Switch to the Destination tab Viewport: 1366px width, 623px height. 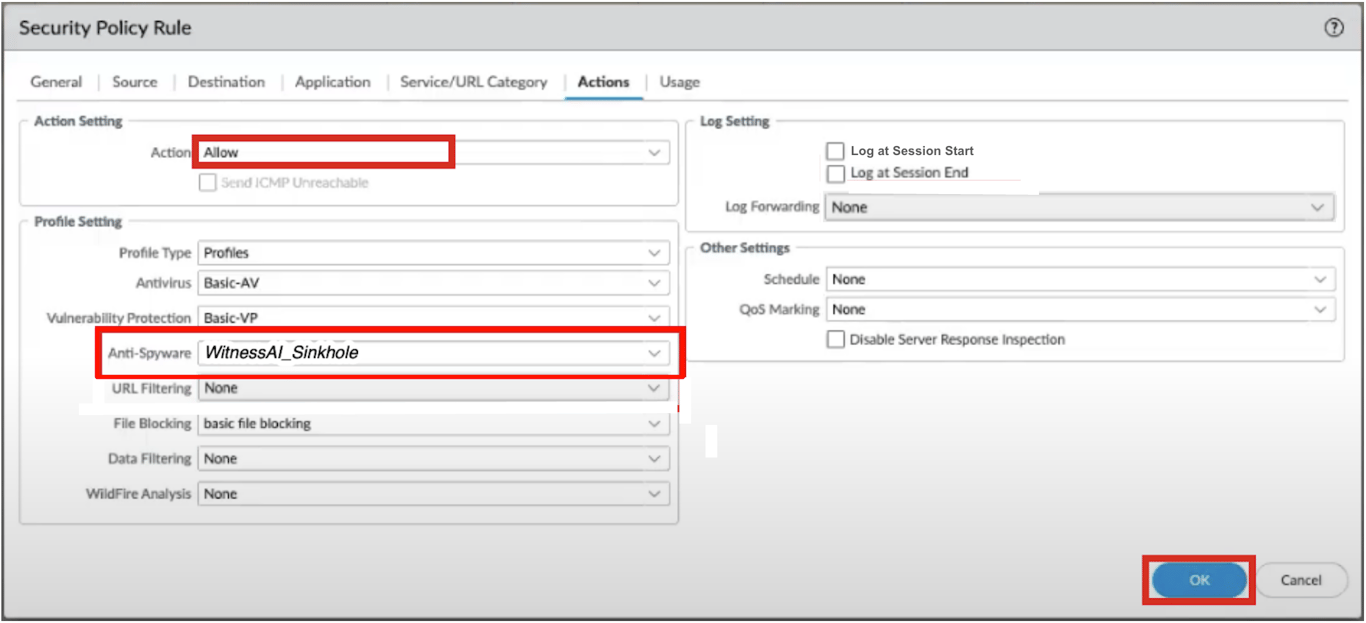226,82
